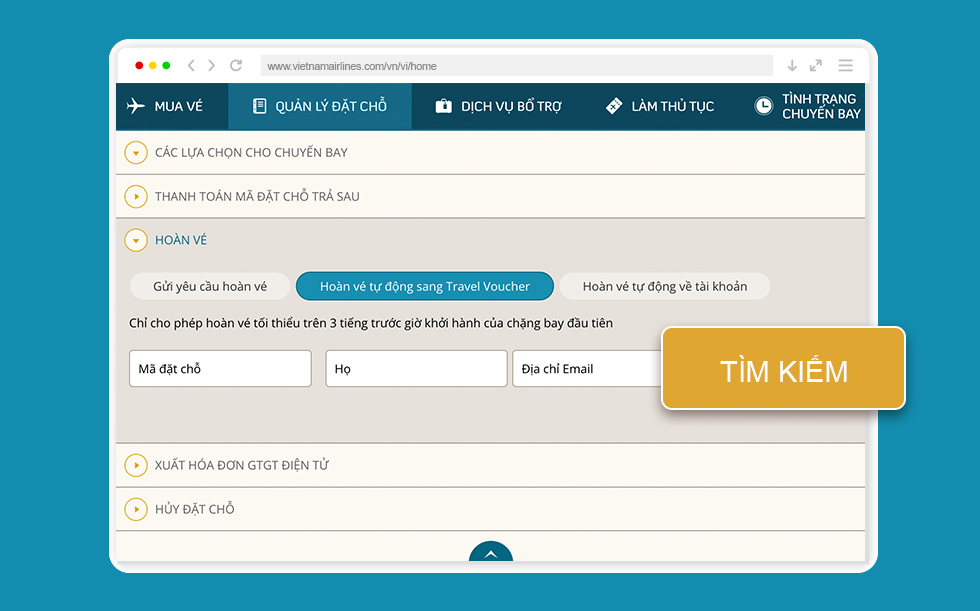Screen dimensions: 980x611
Task: Select Hoàn vé tự động về tài khoản
Action: click(x=665, y=286)
